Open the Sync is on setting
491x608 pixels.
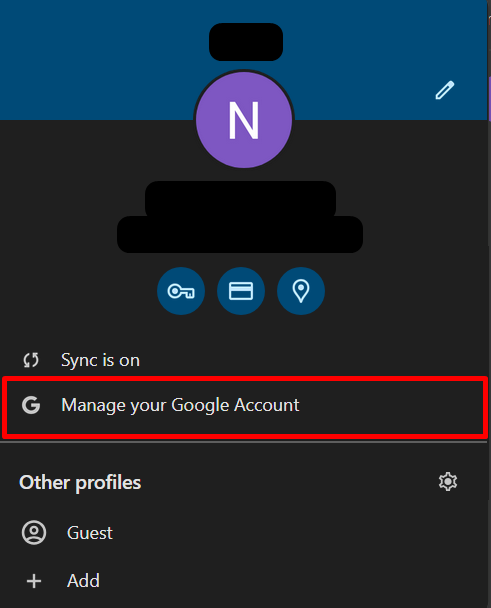(x=244, y=360)
